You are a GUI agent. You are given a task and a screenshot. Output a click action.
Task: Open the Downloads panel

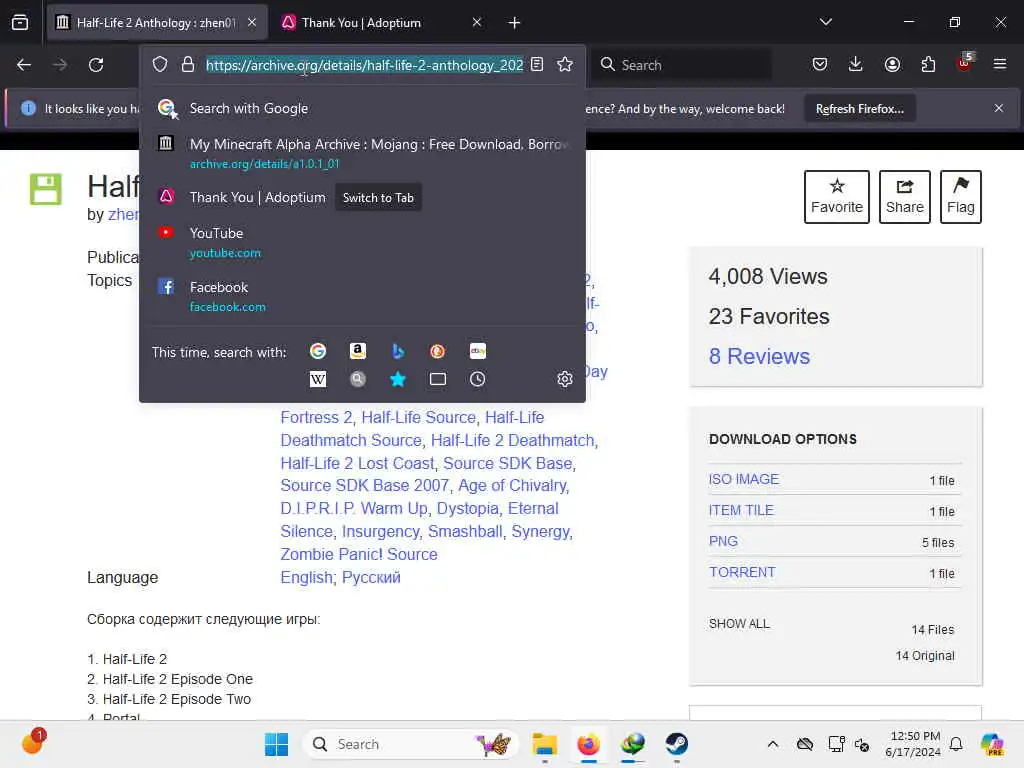pos(856,65)
